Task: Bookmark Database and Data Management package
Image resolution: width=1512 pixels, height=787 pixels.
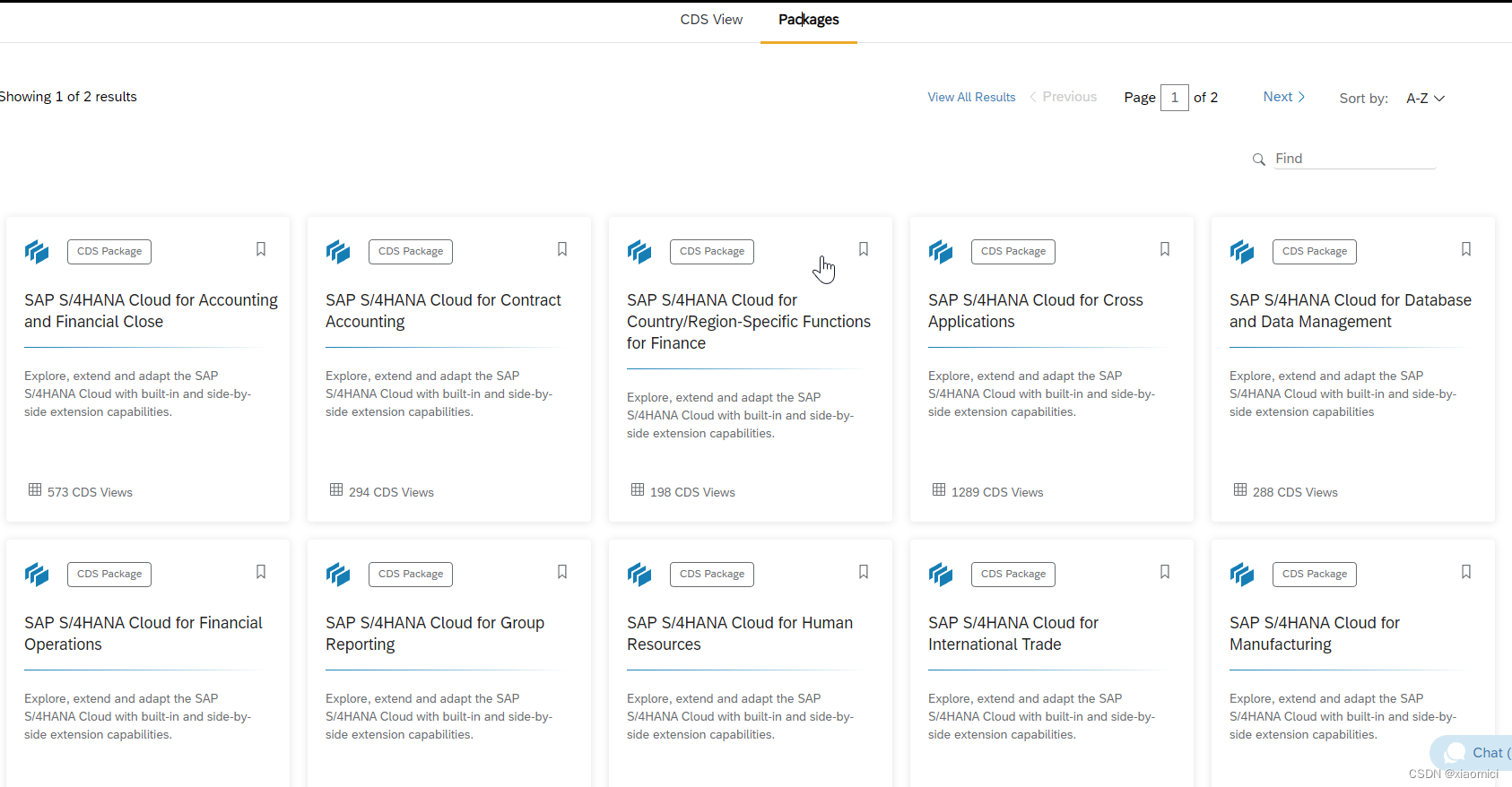Action: tap(1466, 249)
